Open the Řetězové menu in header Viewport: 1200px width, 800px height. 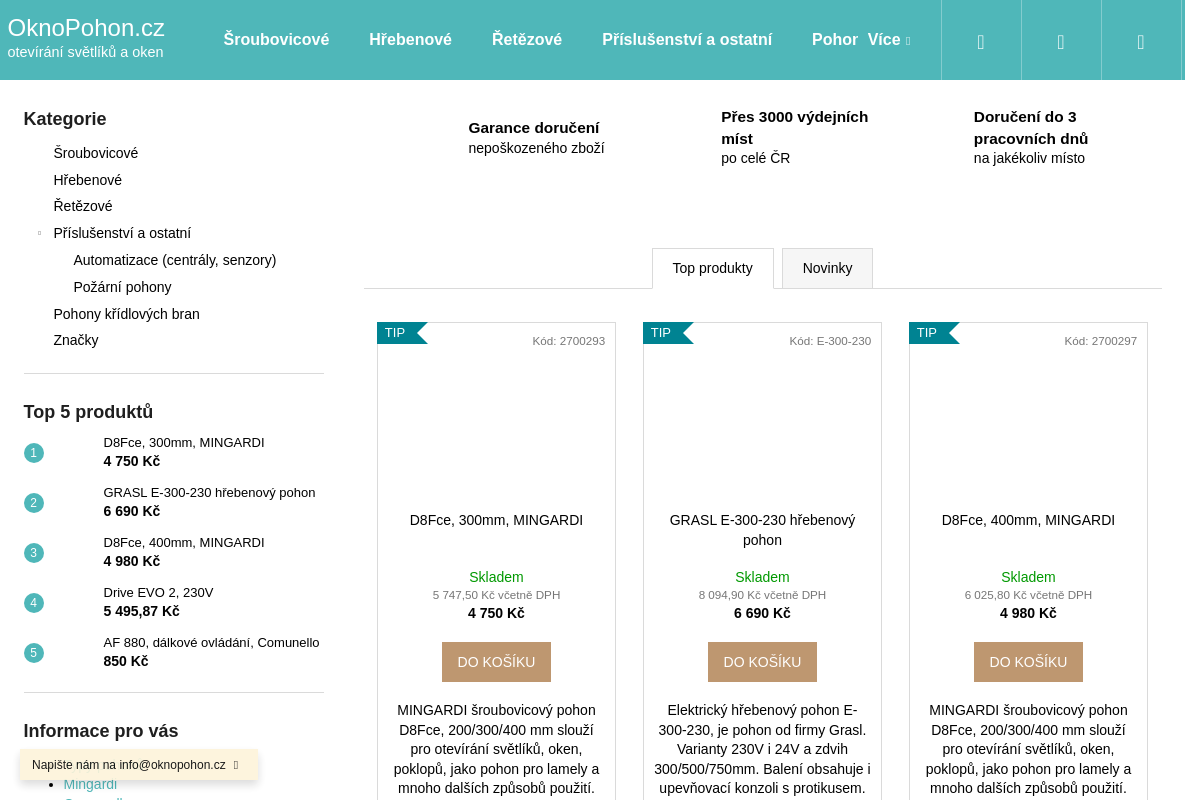[527, 40]
